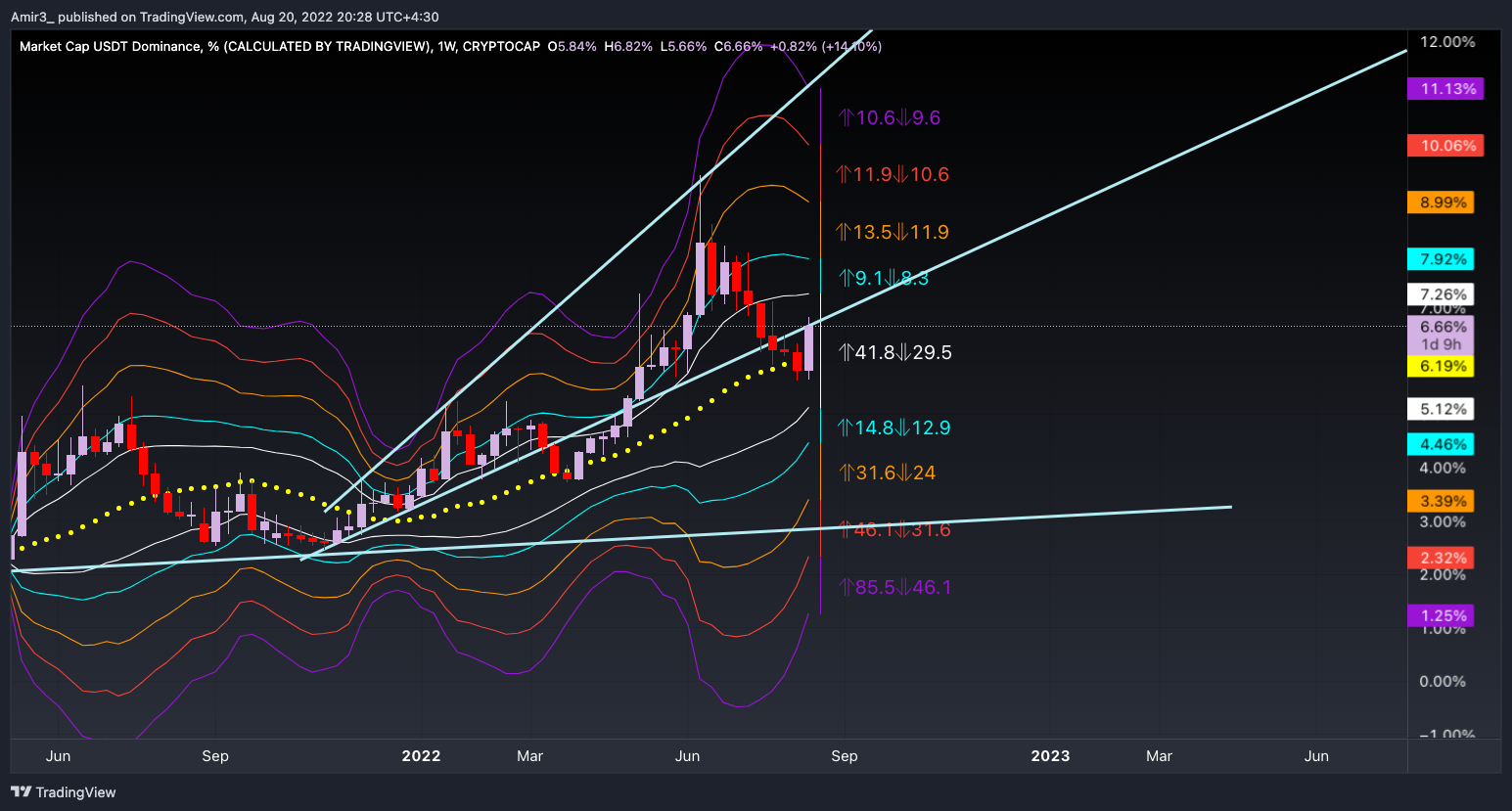The width and height of the screenshot is (1512, 811).
Task: Click the 2022 label on time axis
Action: click(421, 756)
